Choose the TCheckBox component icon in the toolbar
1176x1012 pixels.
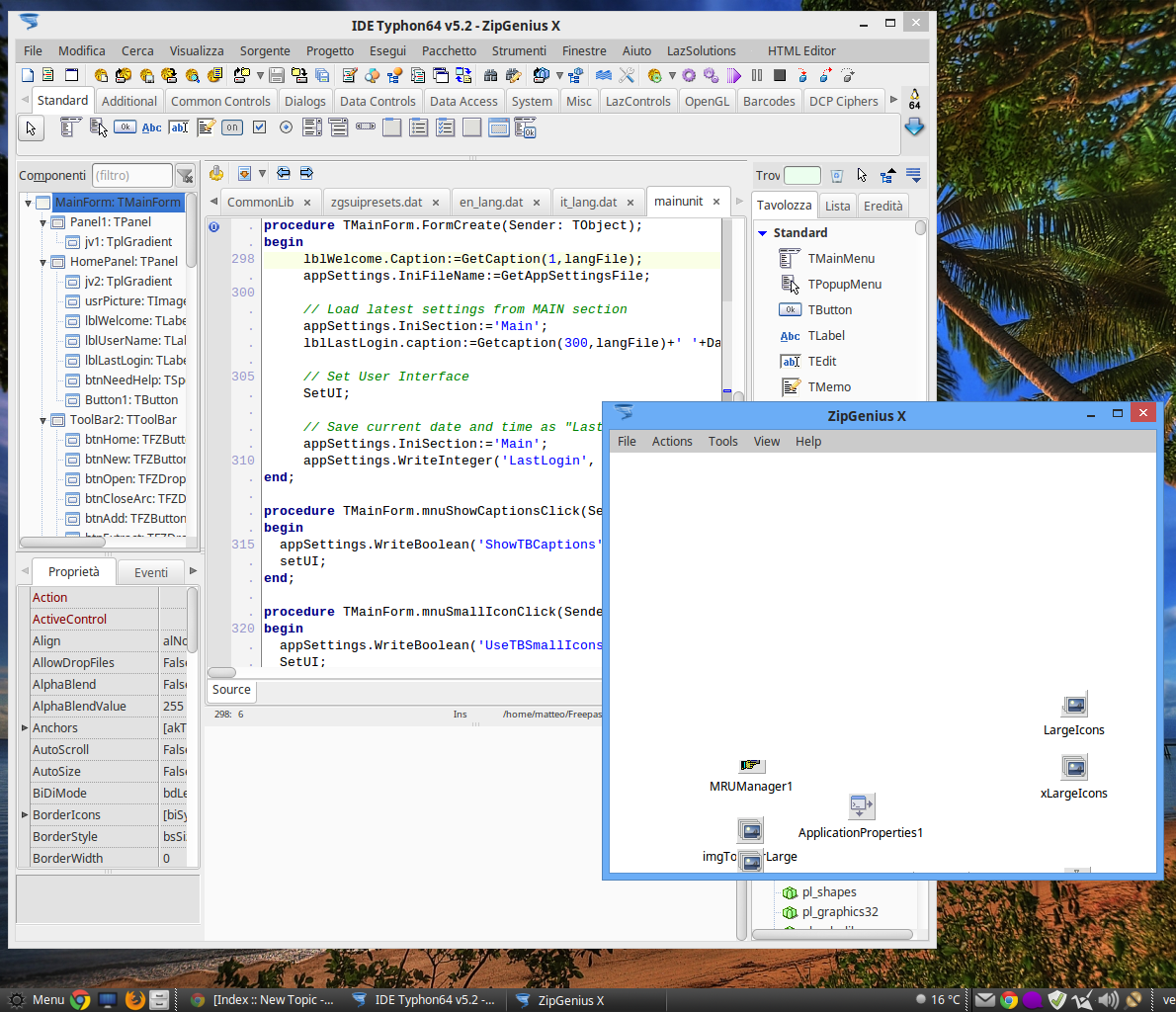point(260,127)
